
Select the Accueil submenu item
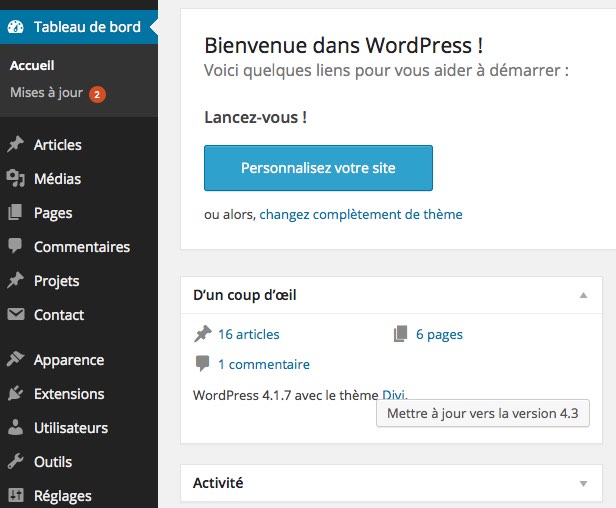coord(32,65)
